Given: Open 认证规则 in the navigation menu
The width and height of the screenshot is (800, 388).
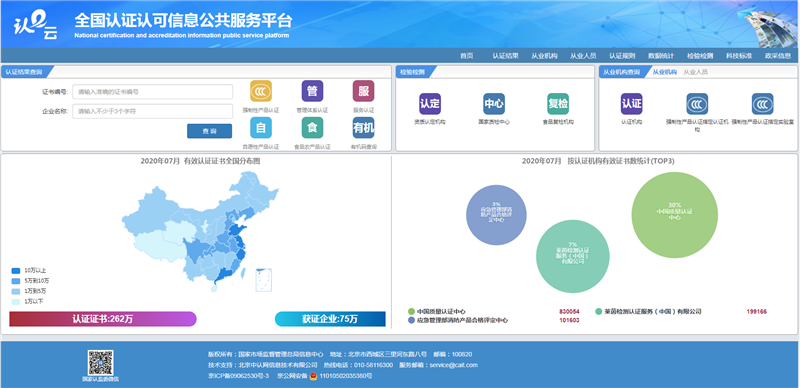Looking at the screenshot, I should point(622,56).
